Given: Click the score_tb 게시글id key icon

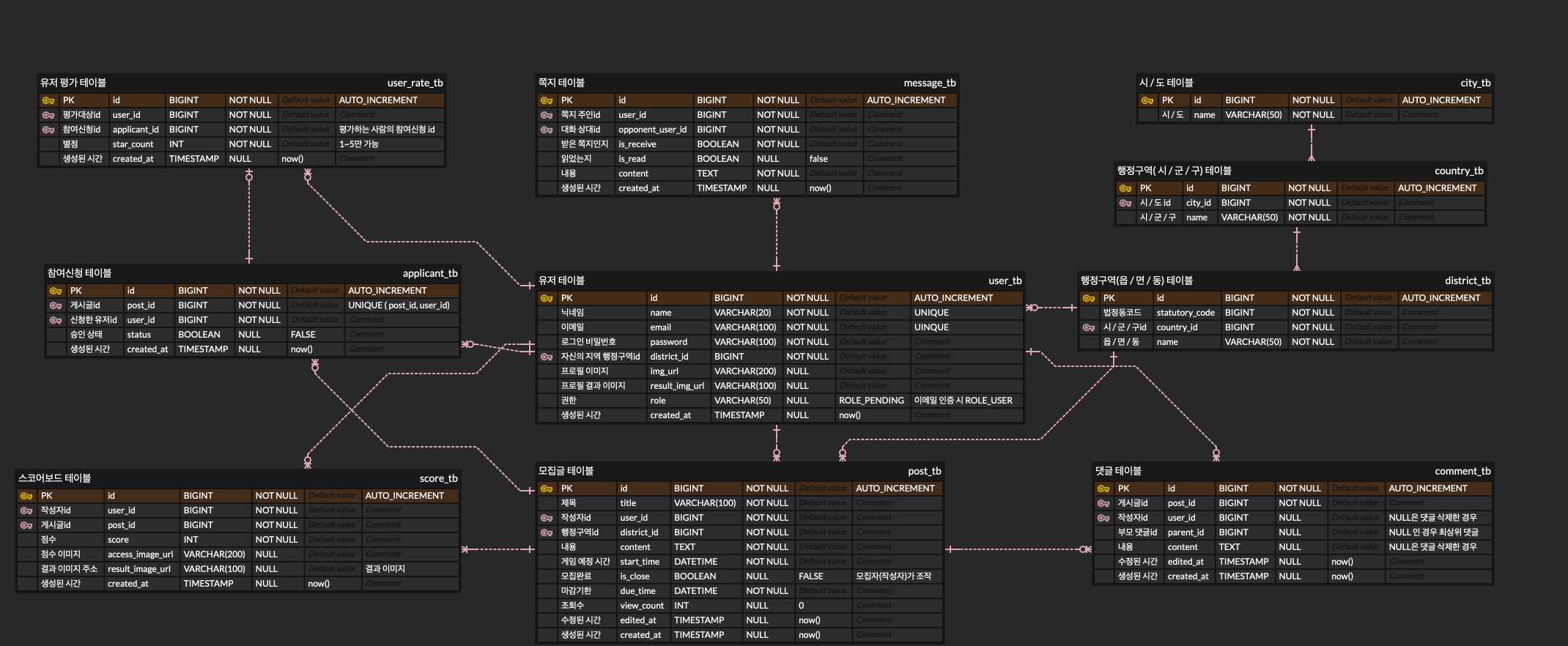Looking at the screenshot, I should pos(26,525).
